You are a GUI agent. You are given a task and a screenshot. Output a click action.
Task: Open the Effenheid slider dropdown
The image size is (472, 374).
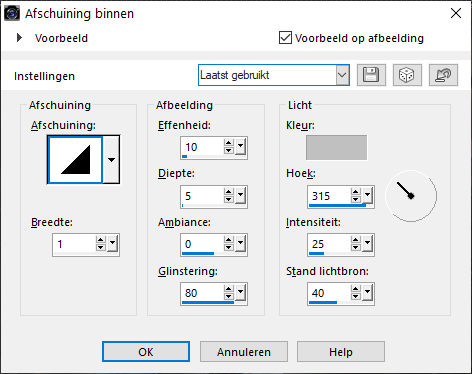click(241, 147)
